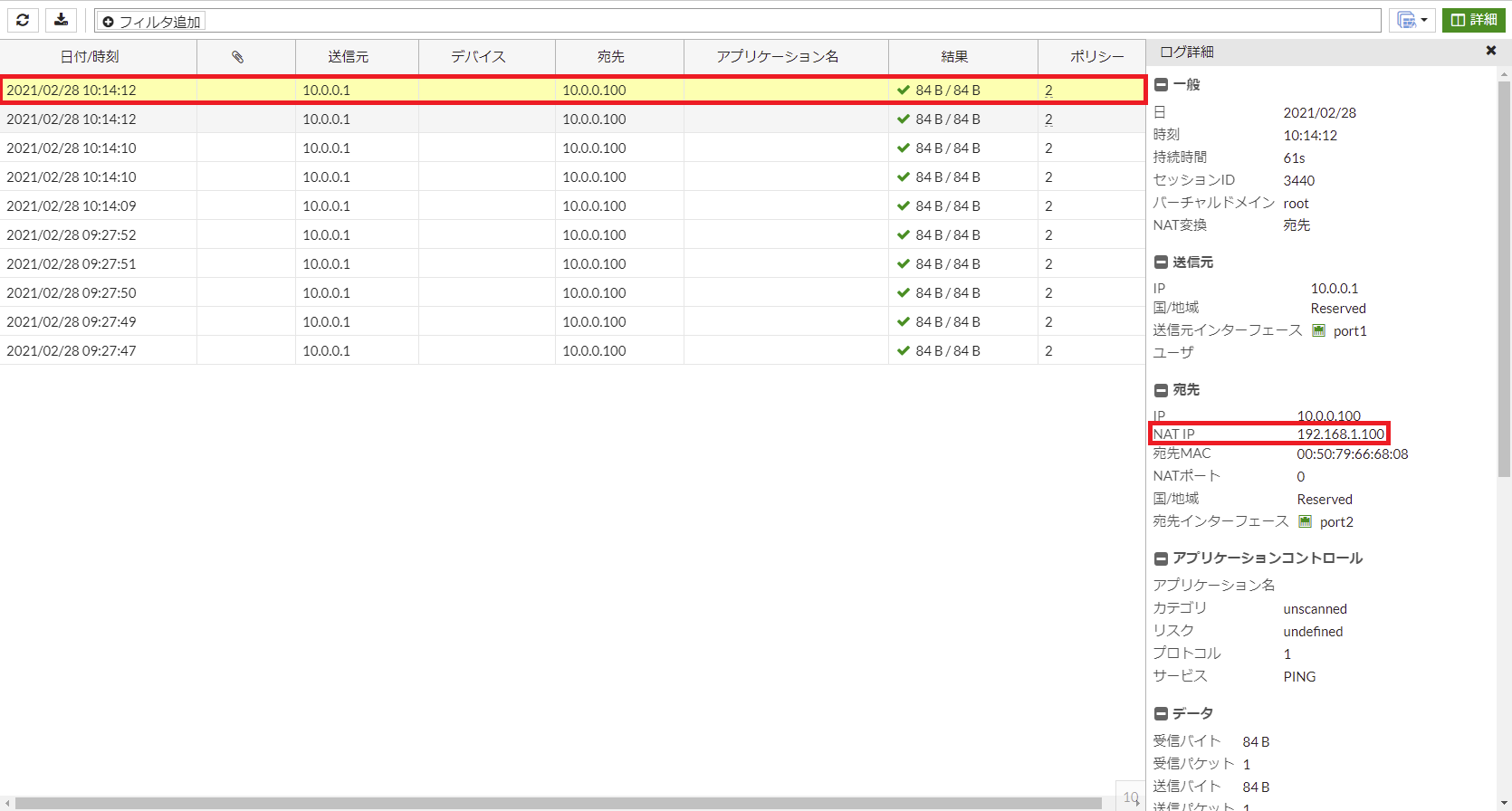Image resolution: width=1512 pixels, height=811 pixels.
Task: Click the horizontal scrollbar of the log table
Action: pos(558,803)
